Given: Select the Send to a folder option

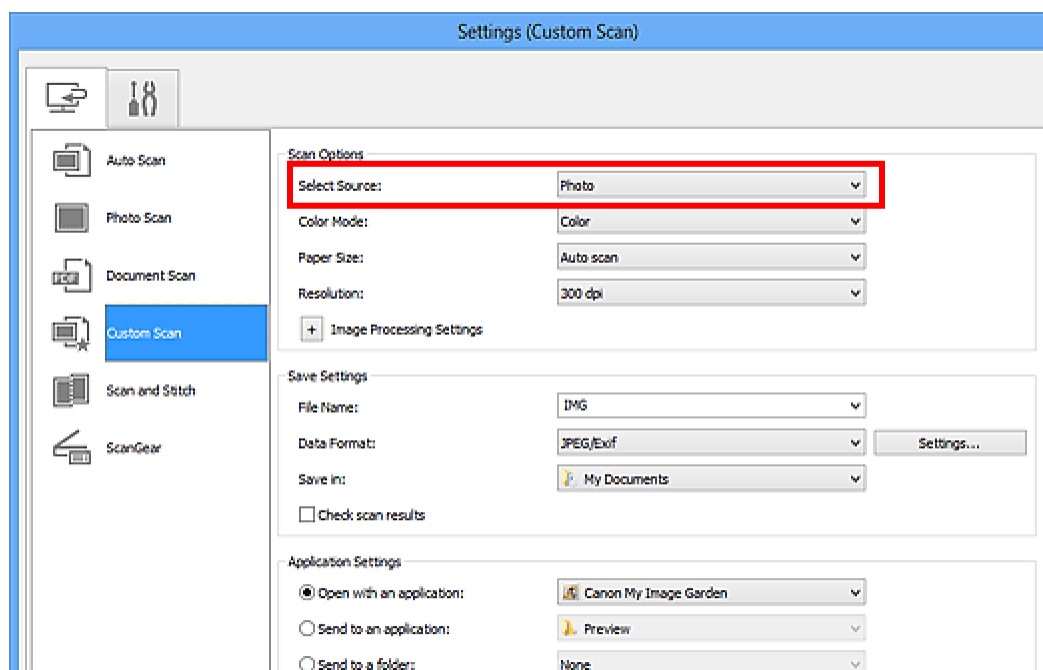Looking at the screenshot, I should coord(307,664).
